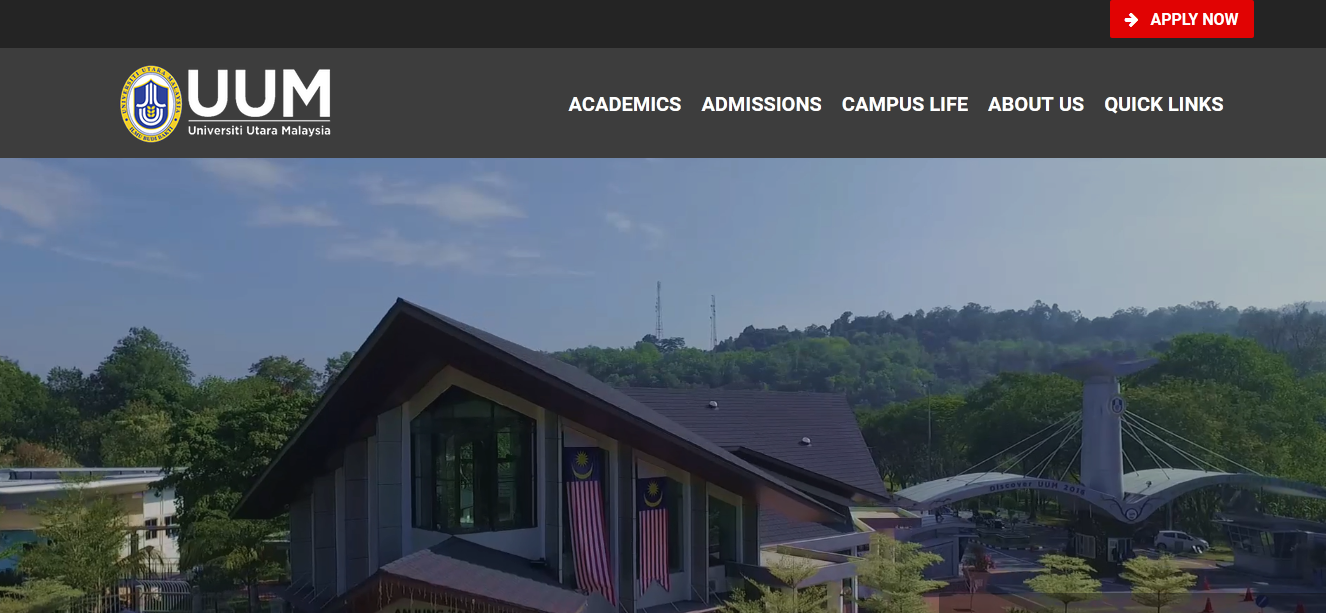Click the large UUM wordmark logo

point(259,93)
